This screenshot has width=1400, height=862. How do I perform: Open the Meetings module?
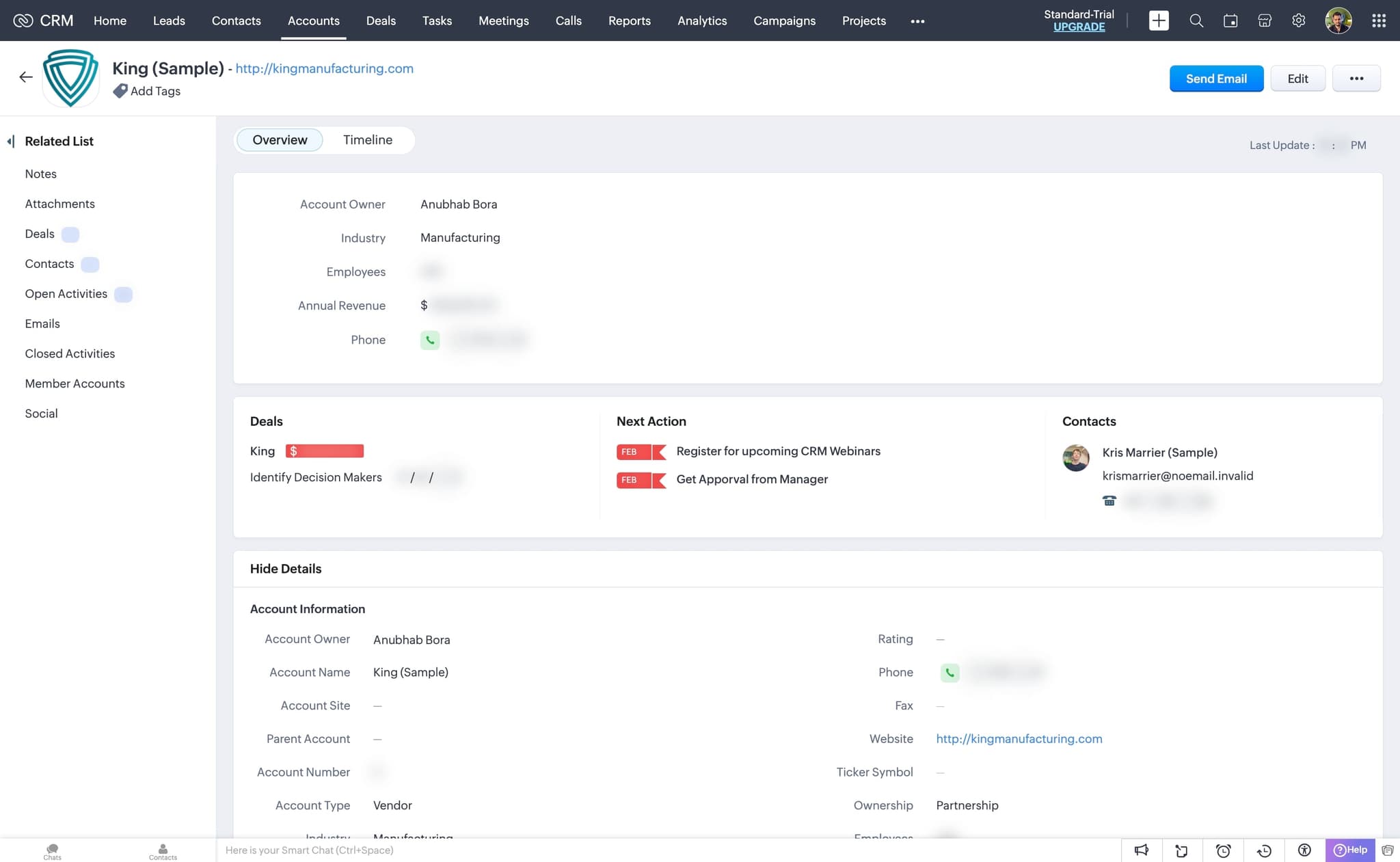(503, 21)
